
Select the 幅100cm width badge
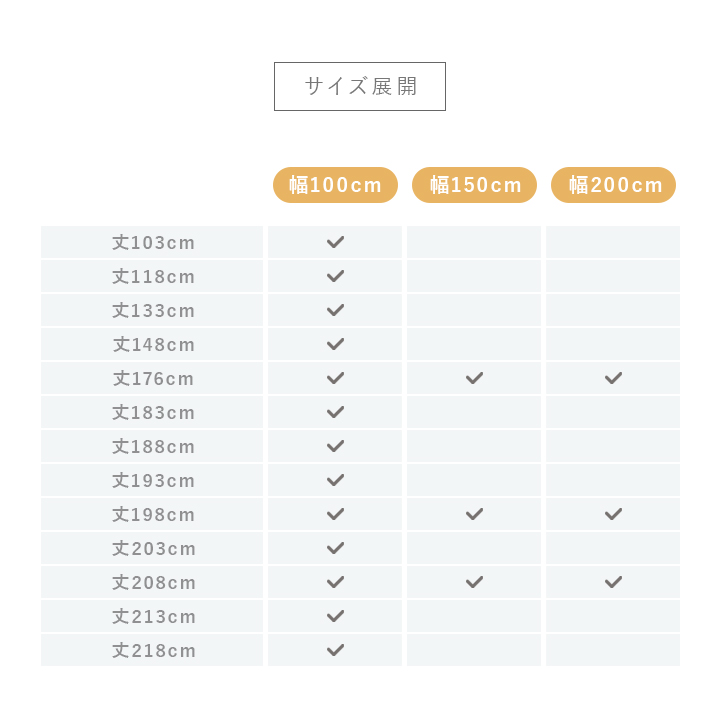coord(335,185)
